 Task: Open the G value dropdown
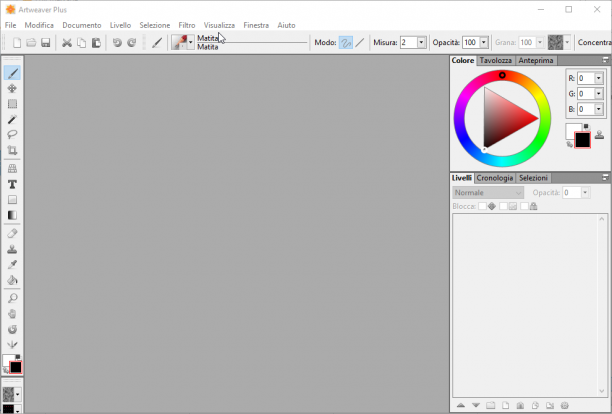[x=598, y=94]
